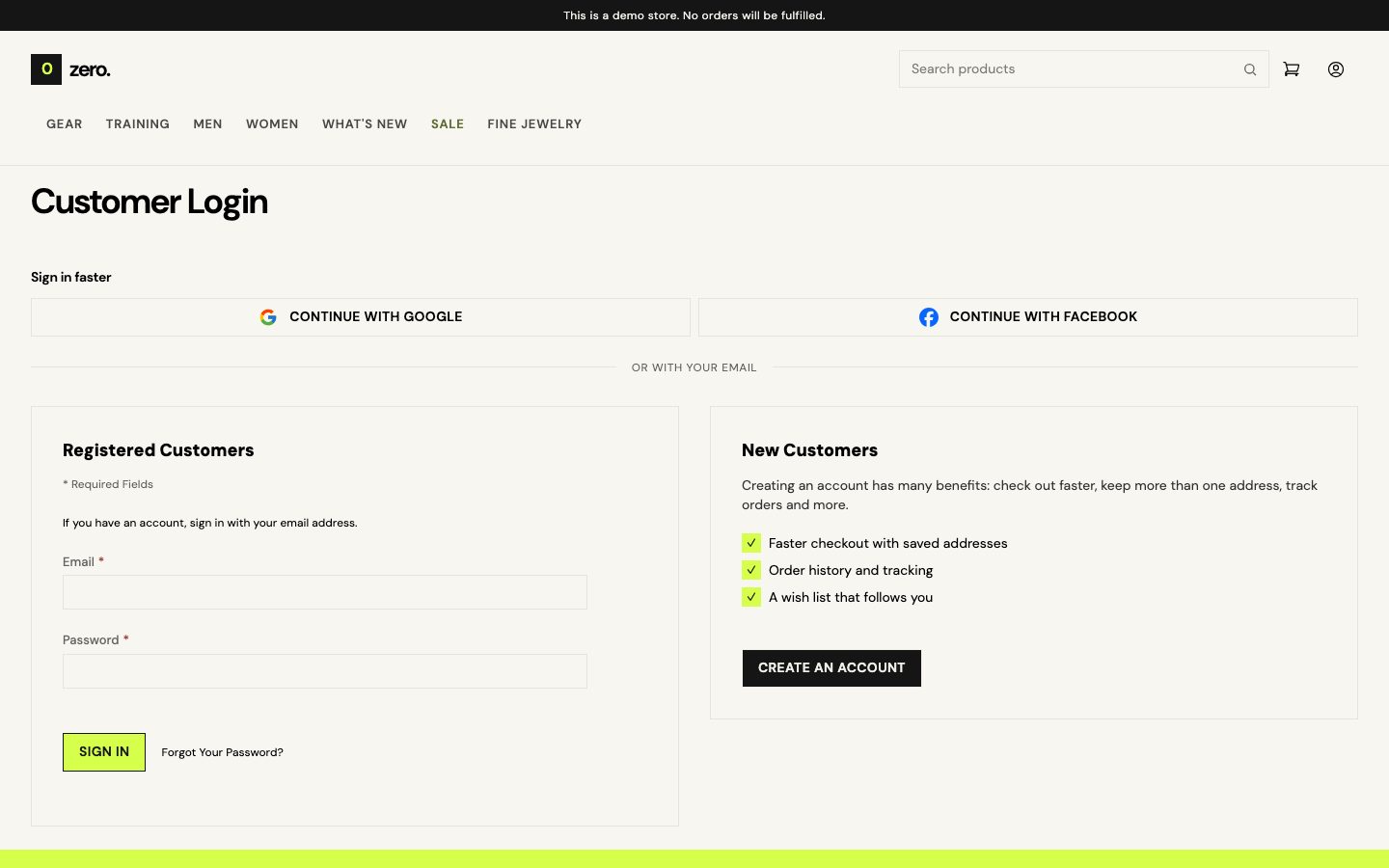Click Create an Account button
The height and width of the screenshot is (868, 1389).
(x=831, y=668)
